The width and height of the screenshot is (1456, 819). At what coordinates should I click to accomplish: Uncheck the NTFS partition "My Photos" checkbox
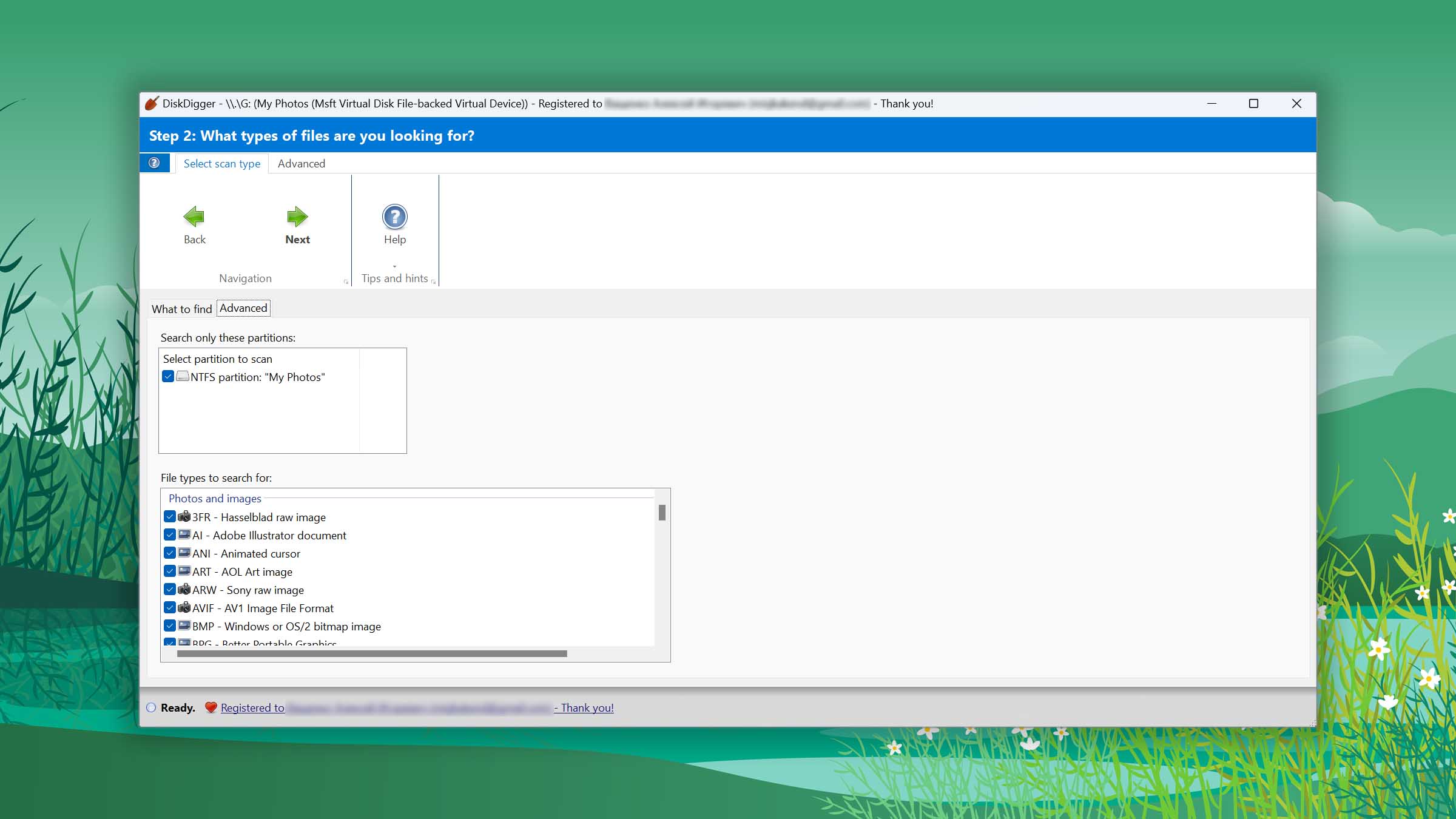(168, 377)
